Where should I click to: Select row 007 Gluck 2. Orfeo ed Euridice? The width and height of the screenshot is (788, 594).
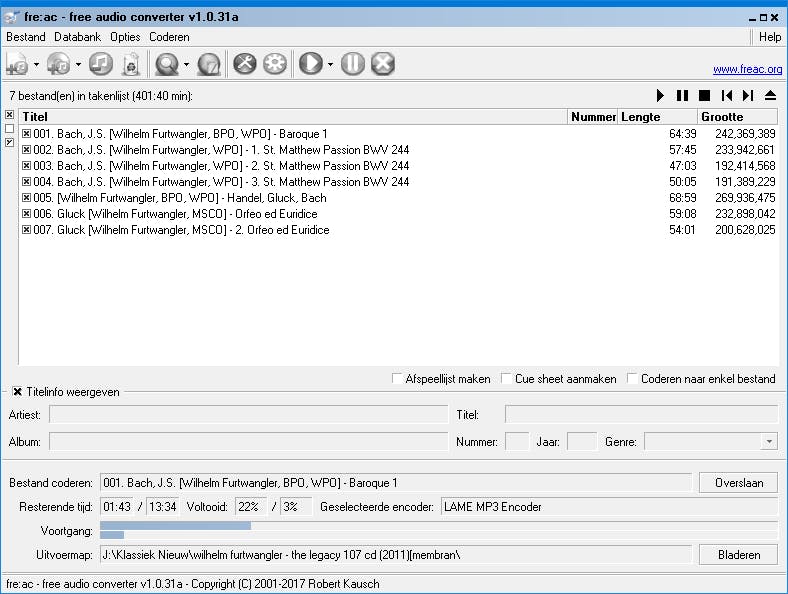coord(399,230)
